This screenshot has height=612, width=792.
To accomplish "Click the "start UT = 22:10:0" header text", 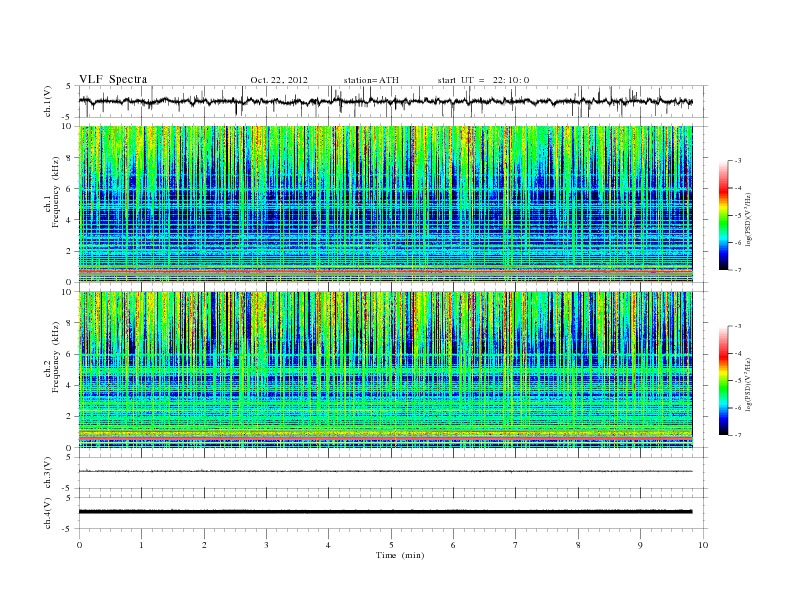I will 483,80.
